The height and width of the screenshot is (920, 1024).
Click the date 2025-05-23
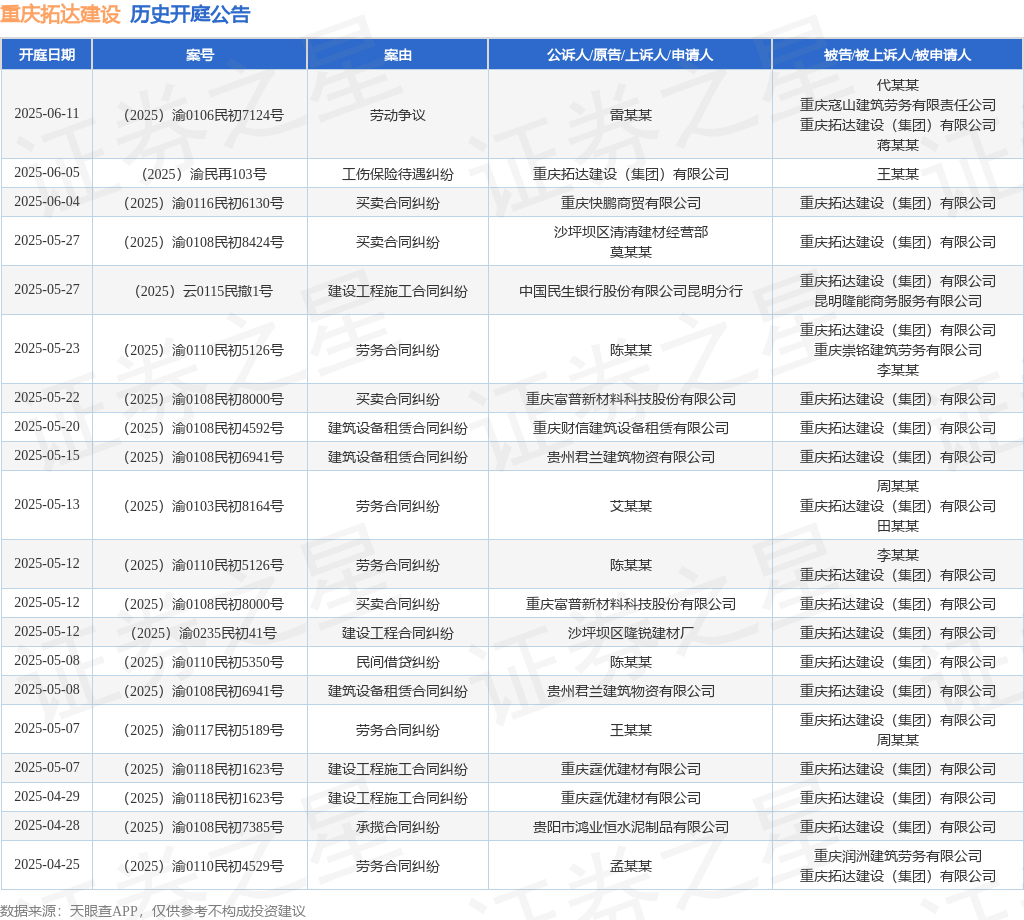[47, 349]
